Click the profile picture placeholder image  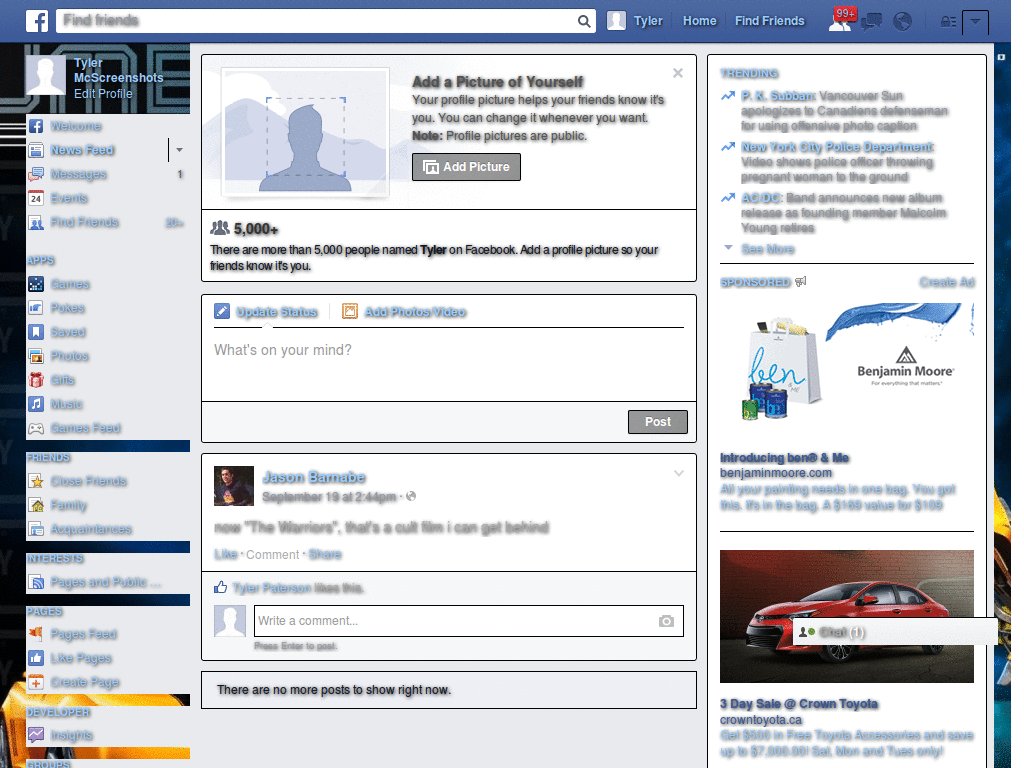(306, 133)
